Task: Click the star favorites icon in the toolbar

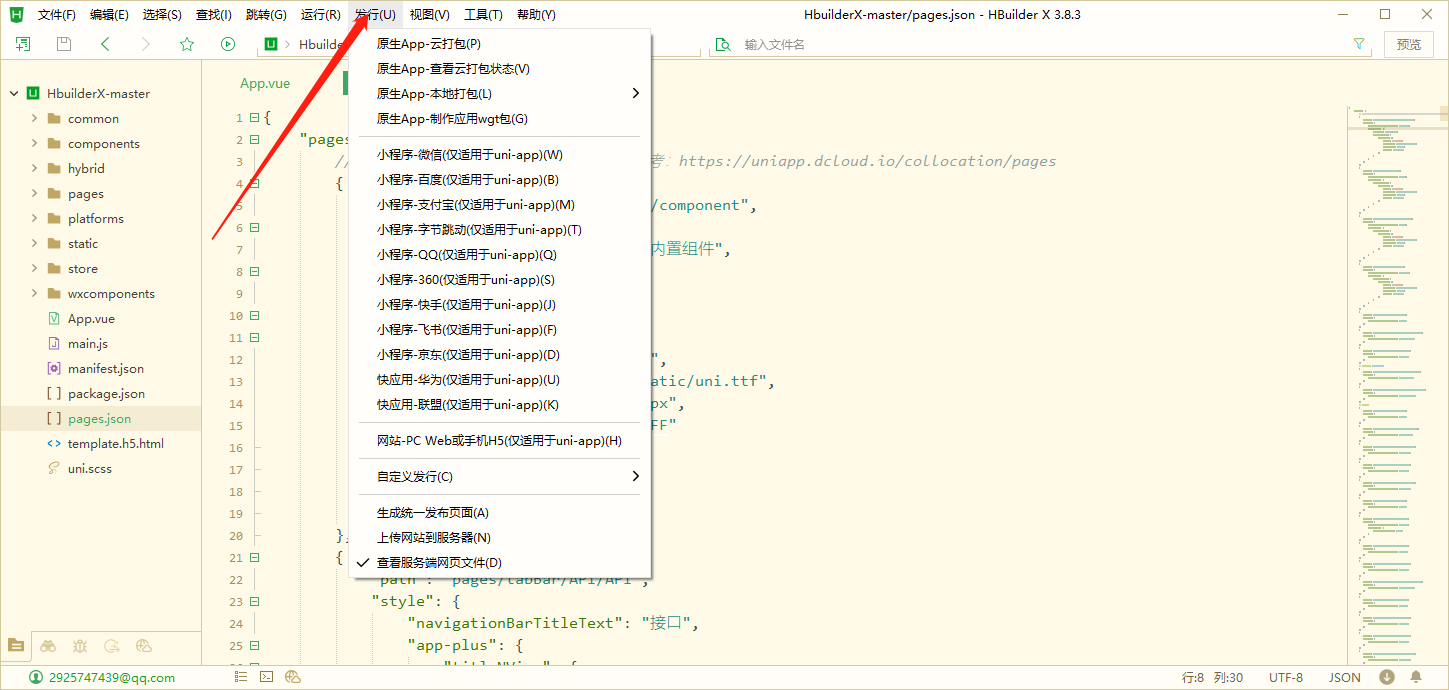Action: (x=186, y=44)
